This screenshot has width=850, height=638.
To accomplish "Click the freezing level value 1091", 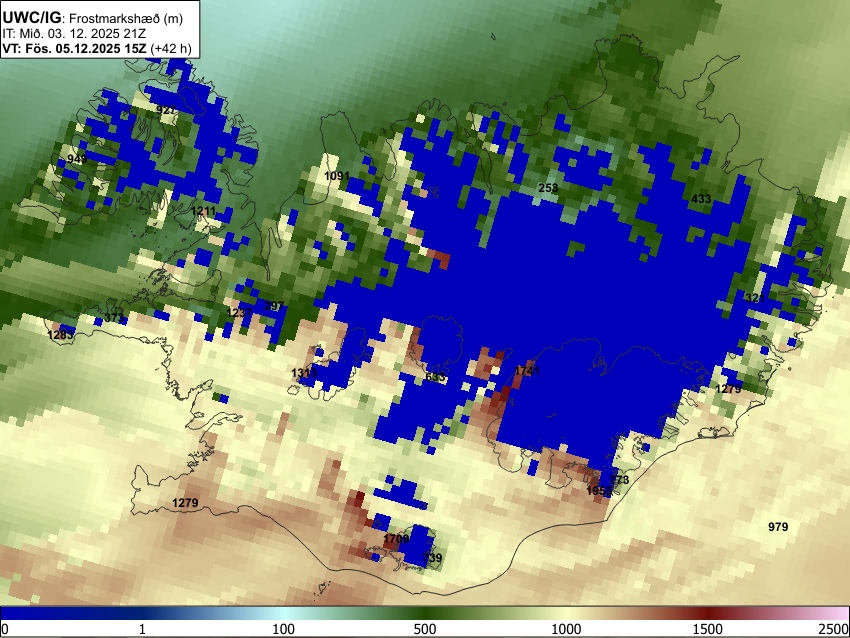I will click(337, 176).
